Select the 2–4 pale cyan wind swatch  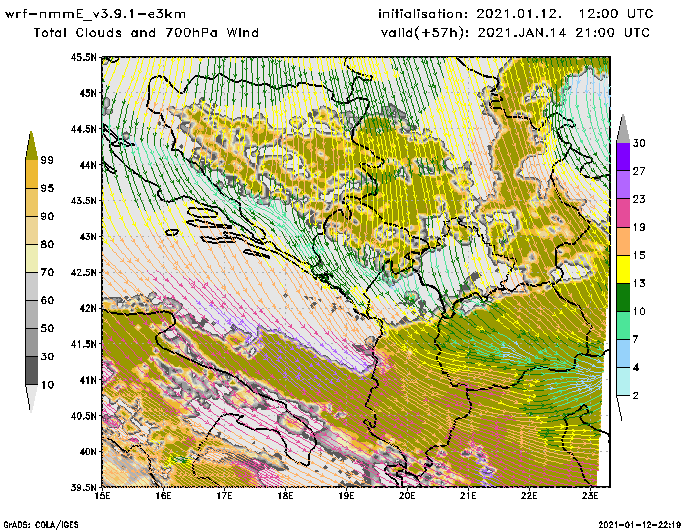[623, 381]
